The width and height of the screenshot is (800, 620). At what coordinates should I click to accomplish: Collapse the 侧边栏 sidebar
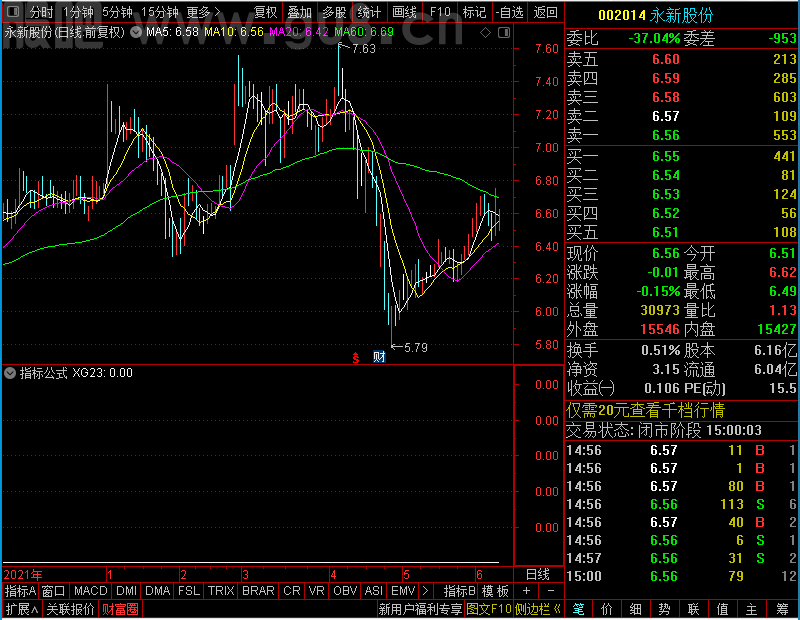pos(537,609)
